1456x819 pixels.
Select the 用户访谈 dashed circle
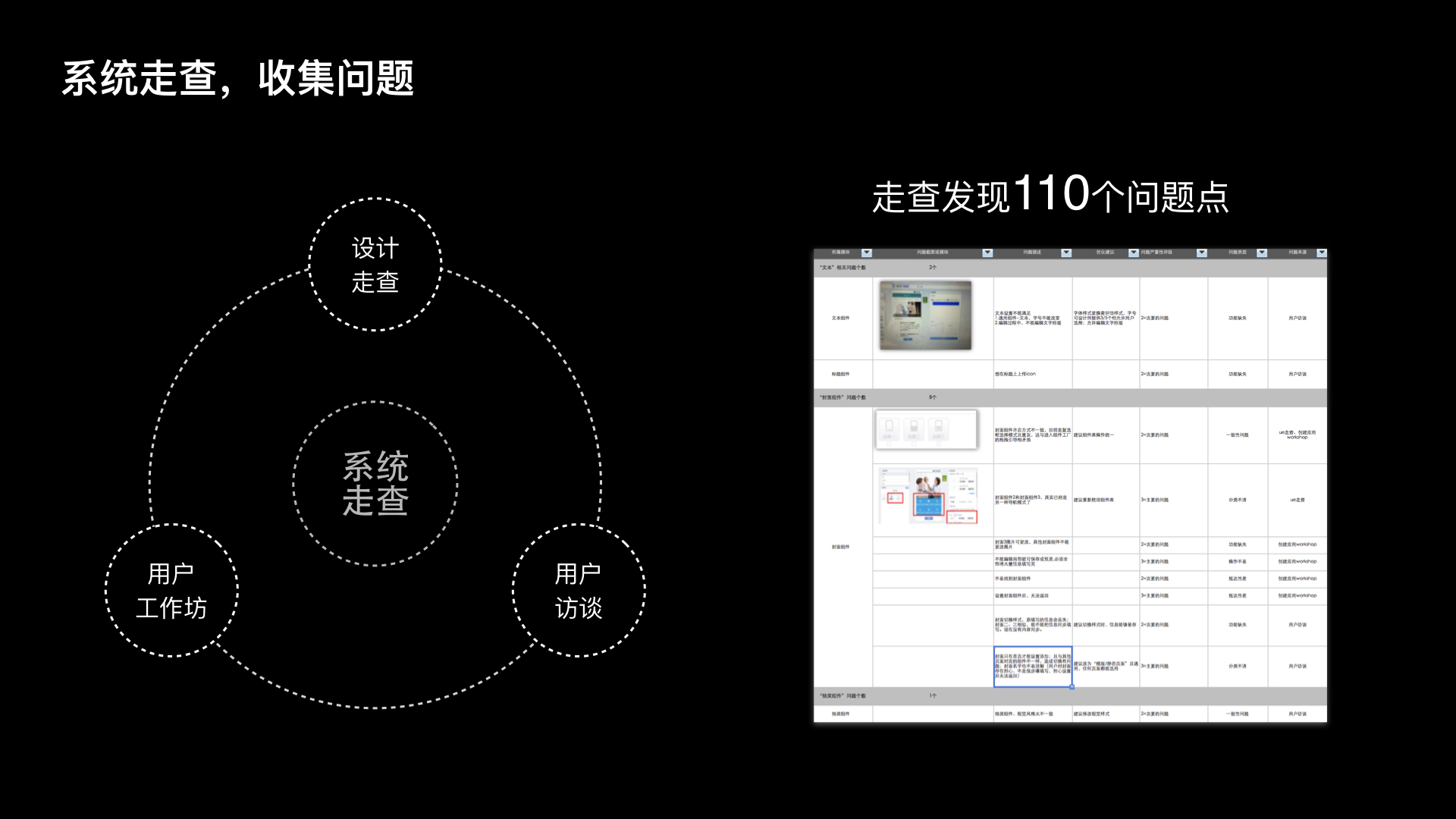(579, 590)
